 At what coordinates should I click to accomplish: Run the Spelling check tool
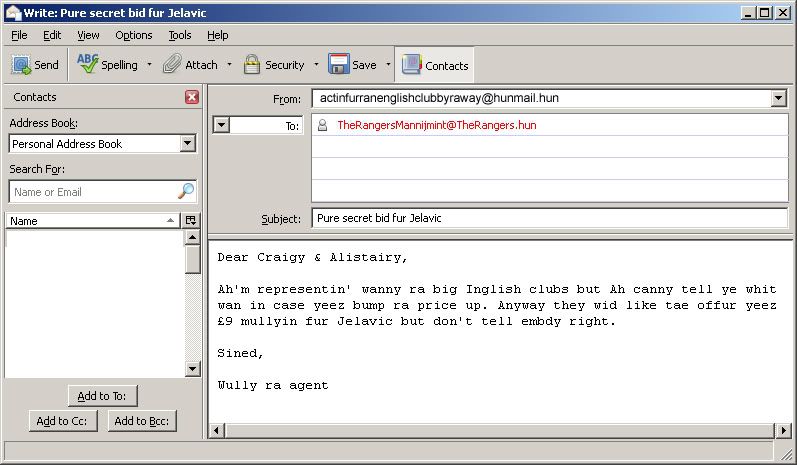[x=108, y=65]
